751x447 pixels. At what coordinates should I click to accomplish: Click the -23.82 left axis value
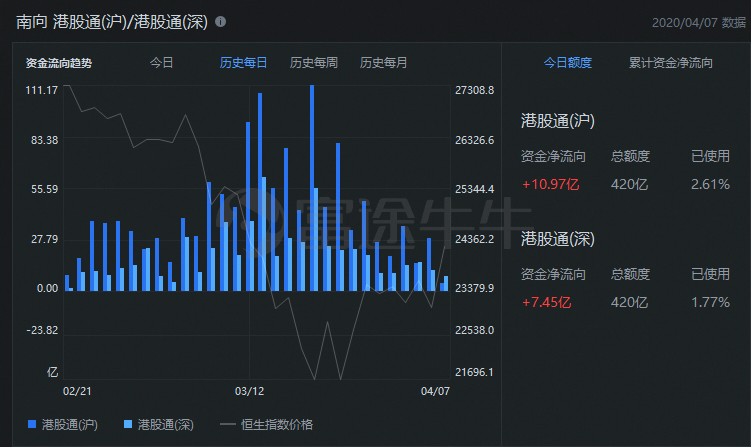(x=42, y=330)
